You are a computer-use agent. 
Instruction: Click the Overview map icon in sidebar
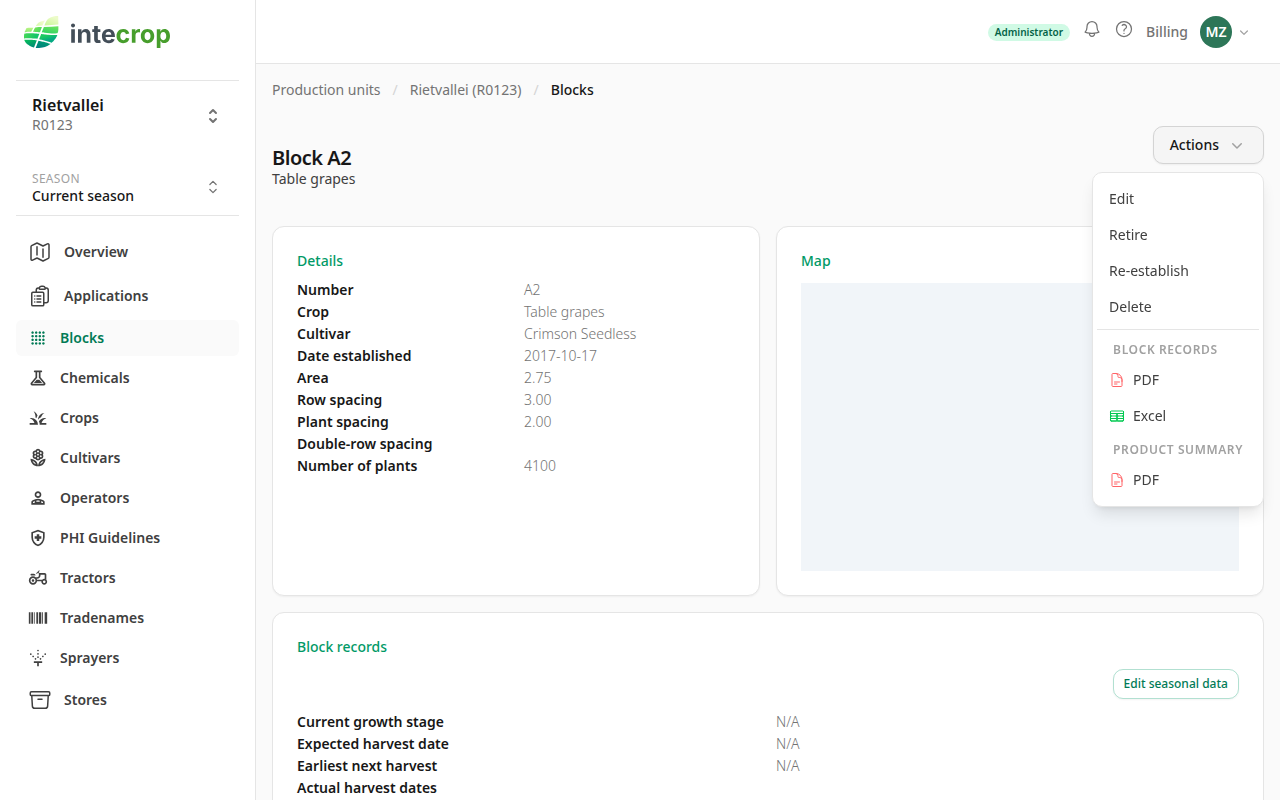coord(40,252)
